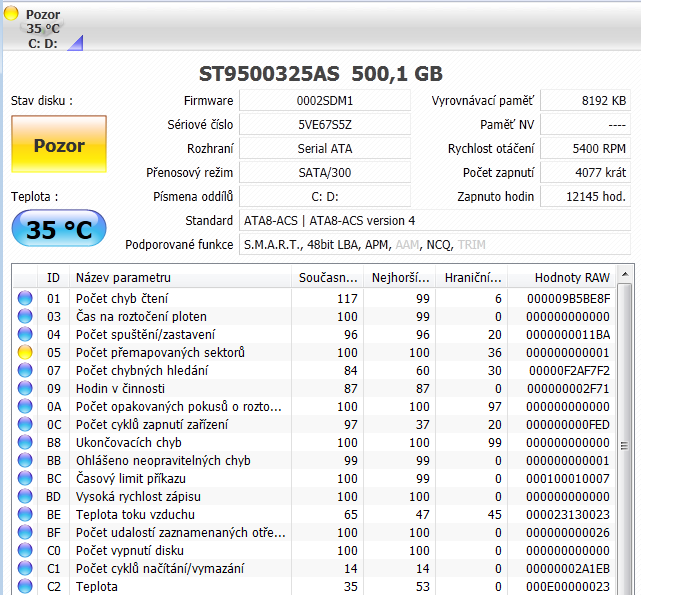Click the scrollbar up arrow of SMART table

click(x=625, y=275)
